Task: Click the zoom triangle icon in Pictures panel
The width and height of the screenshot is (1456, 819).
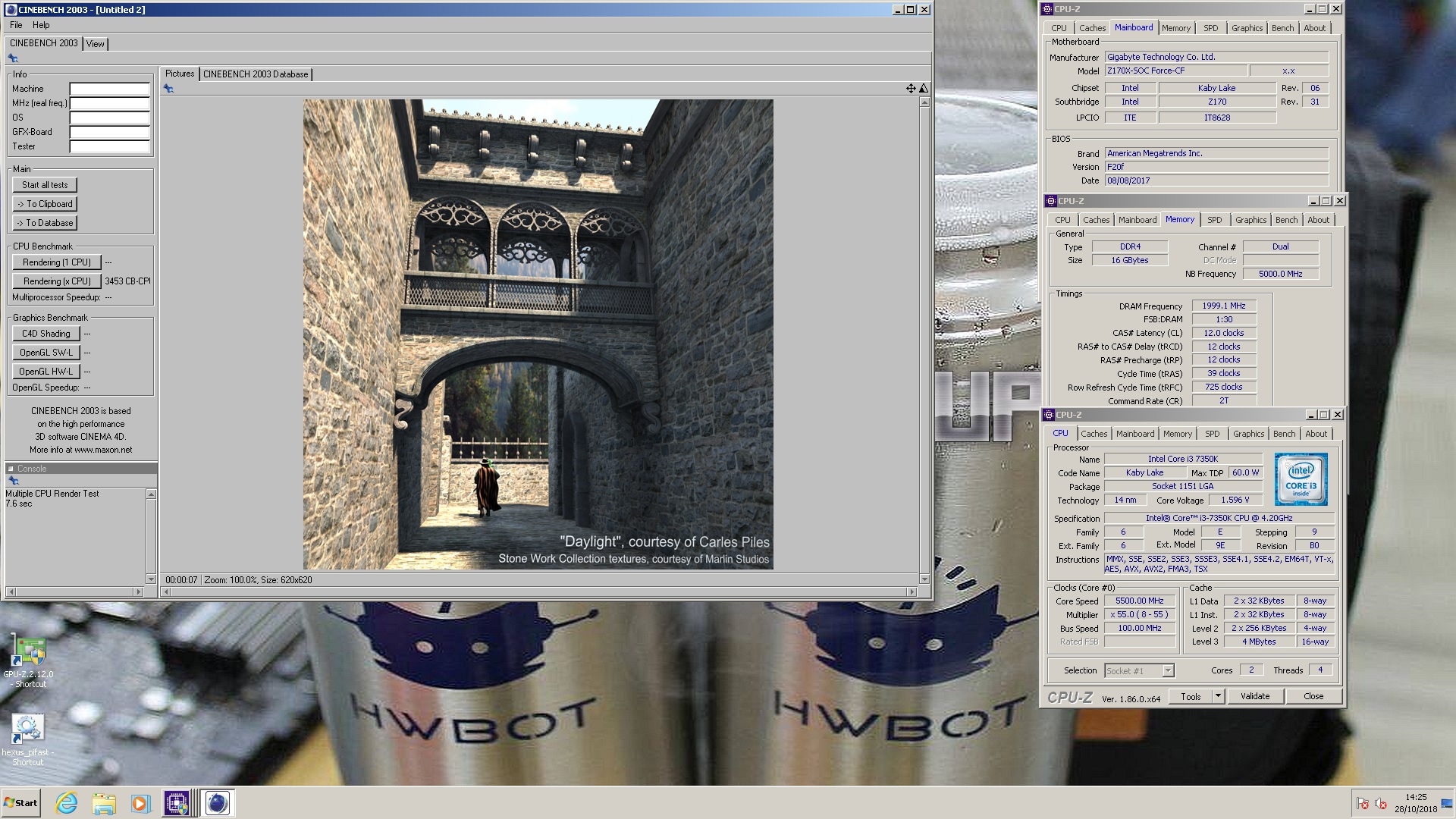Action: pyautogui.click(x=924, y=89)
